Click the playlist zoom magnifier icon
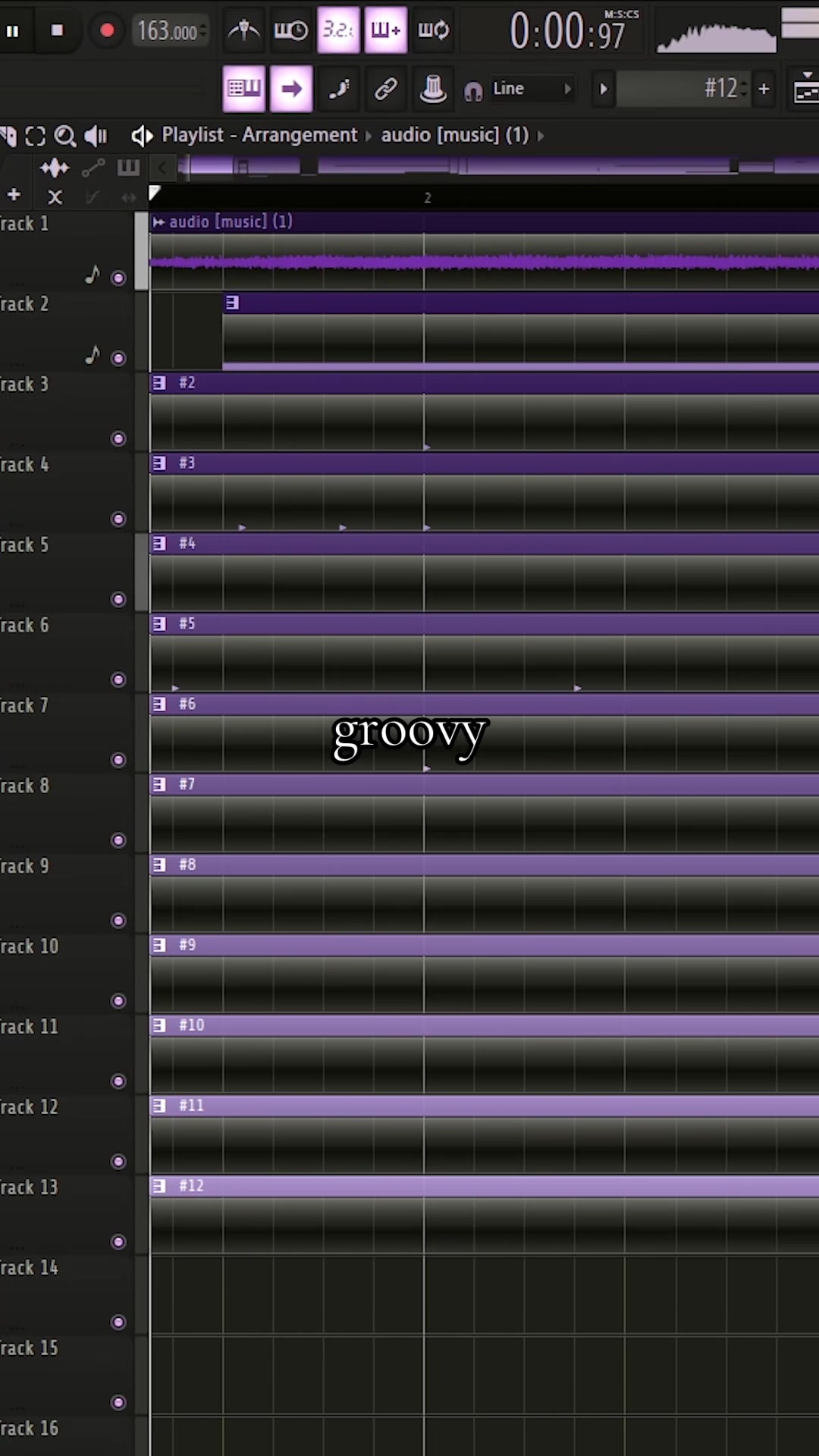The height and width of the screenshot is (1456, 819). click(66, 136)
